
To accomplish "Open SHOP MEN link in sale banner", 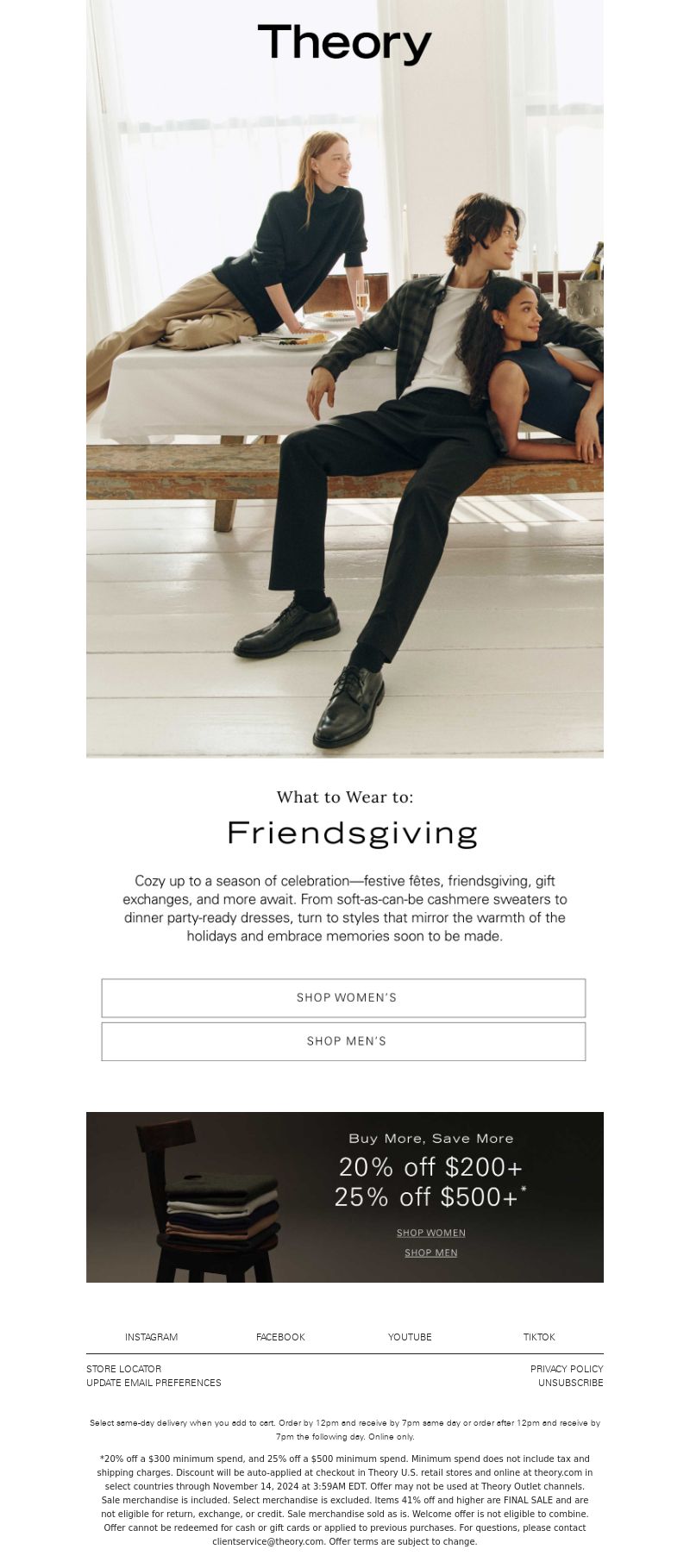I will (x=431, y=1253).
